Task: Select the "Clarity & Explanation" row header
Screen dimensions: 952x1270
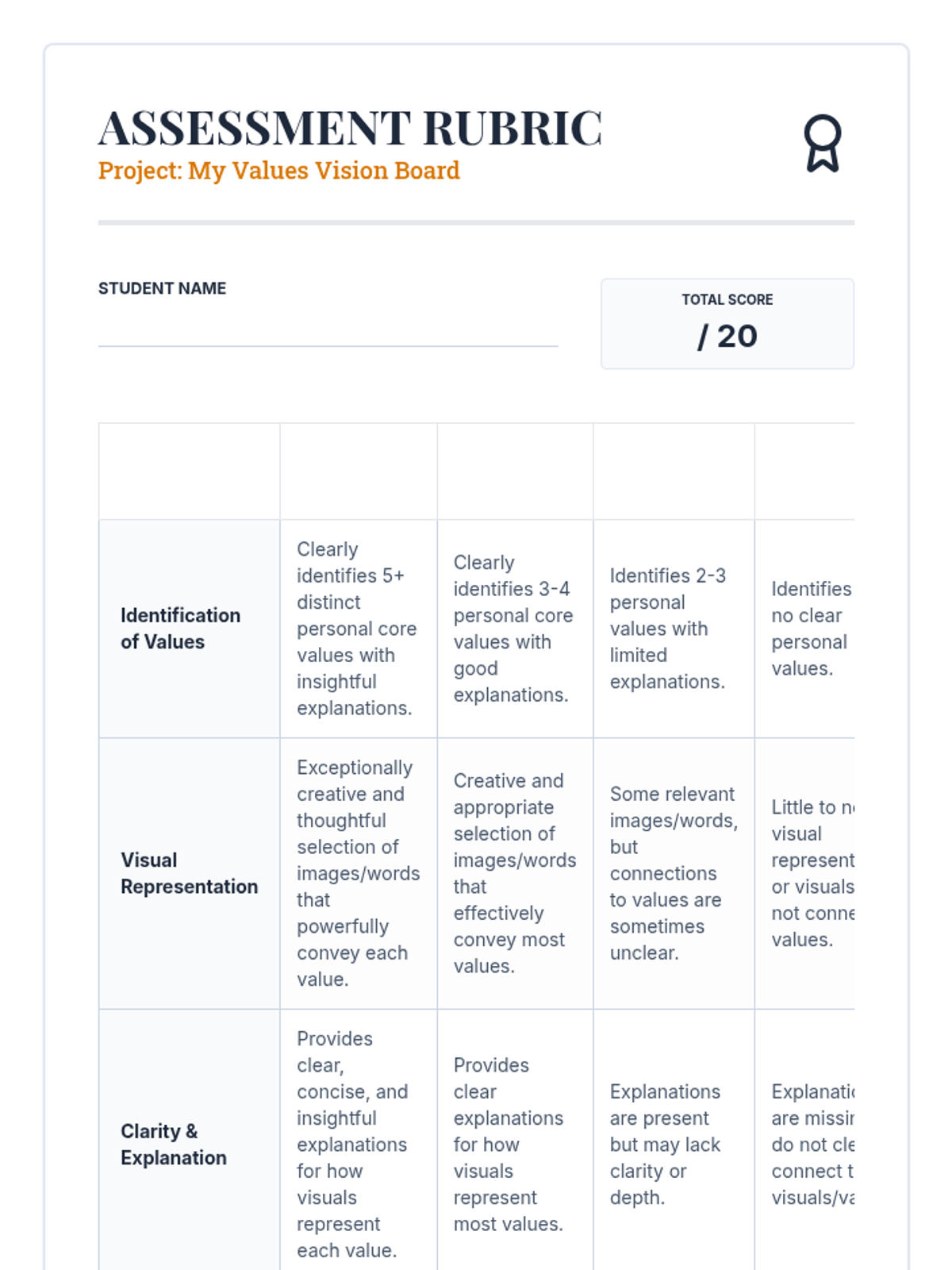Action: tap(174, 1145)
